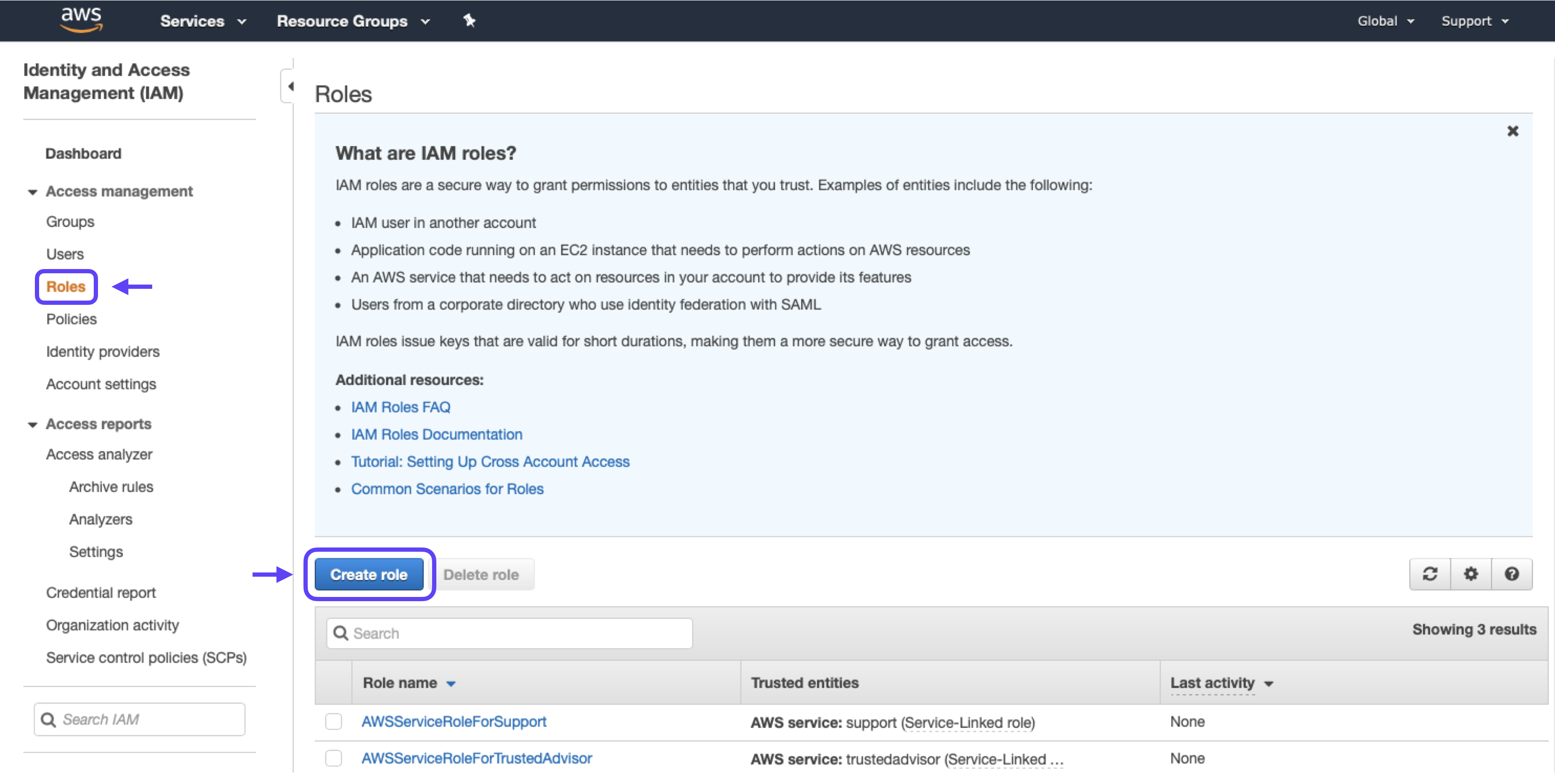Viewport: 1555px width, 784px height.
Task: Open Account settings page
Action: [x=101, y=384]
